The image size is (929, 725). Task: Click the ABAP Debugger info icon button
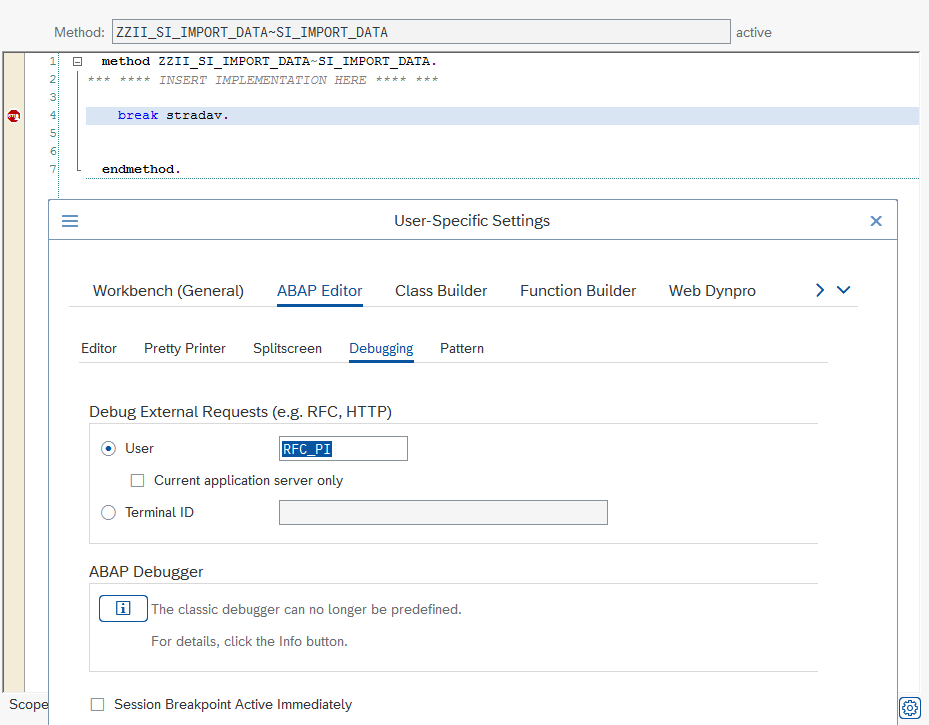click(x=123, y=608)
